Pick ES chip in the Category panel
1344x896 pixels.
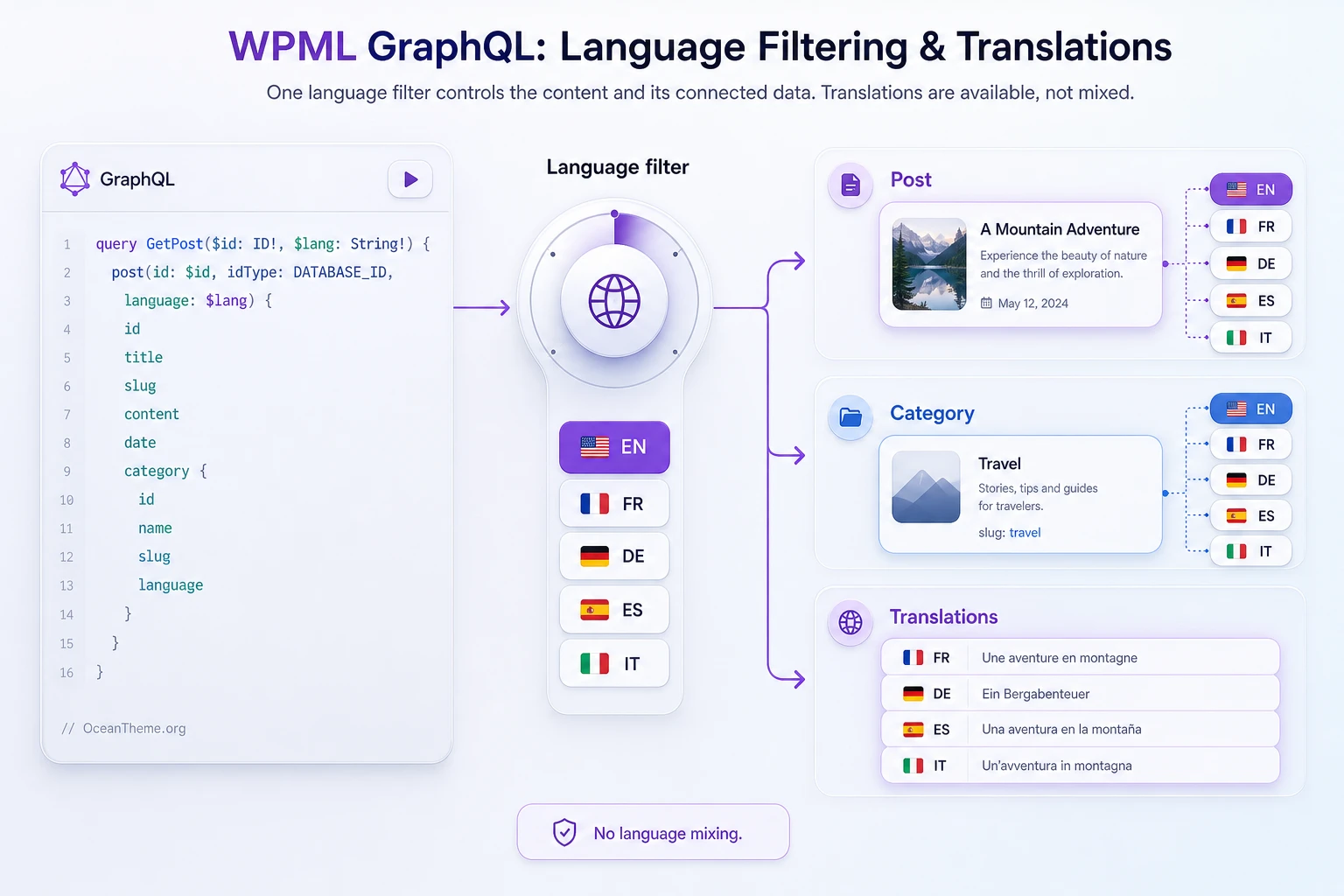(1250, 516)
